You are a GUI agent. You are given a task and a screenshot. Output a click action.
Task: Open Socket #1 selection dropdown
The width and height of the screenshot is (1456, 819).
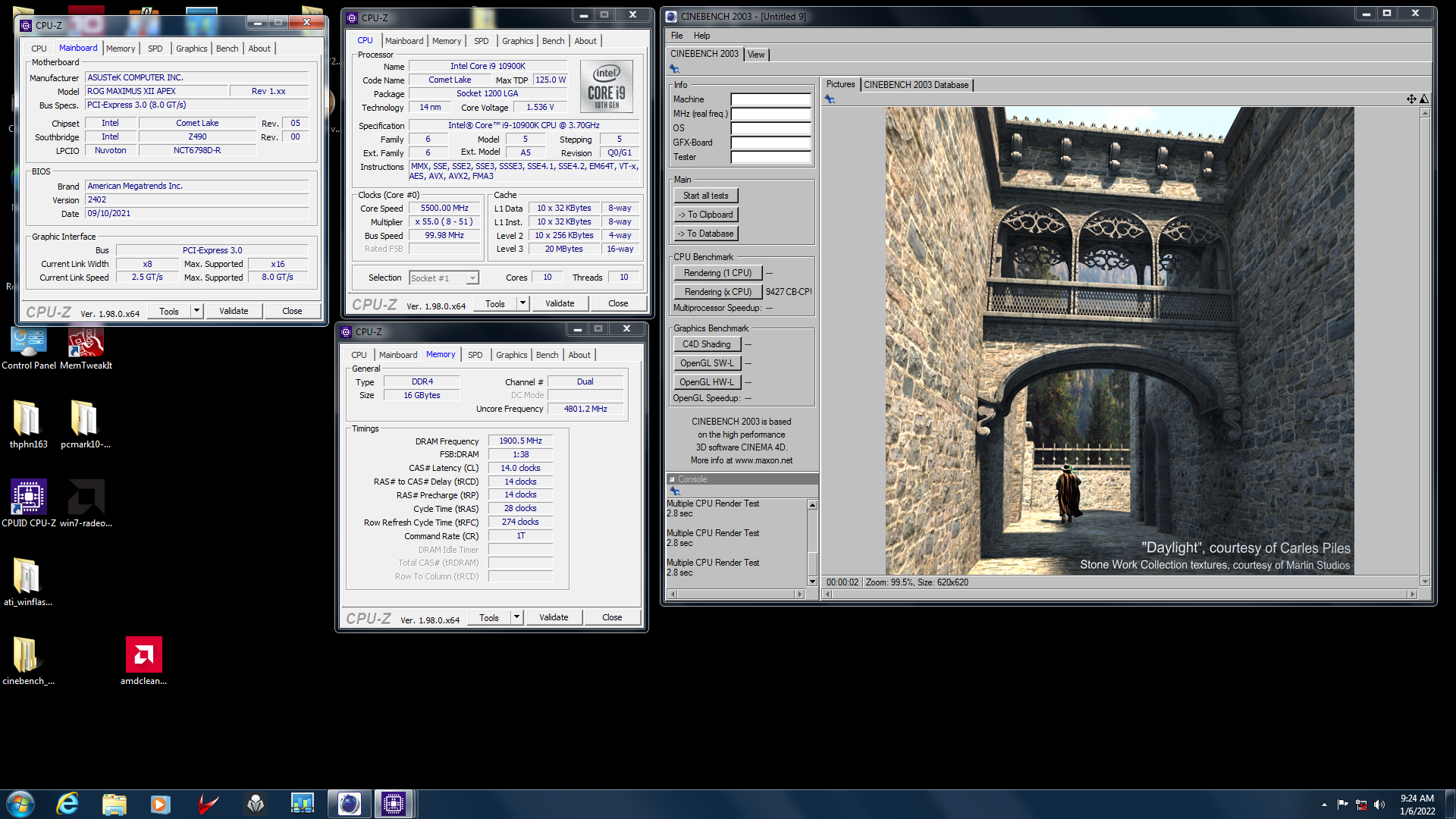click(x=444, y=278)
